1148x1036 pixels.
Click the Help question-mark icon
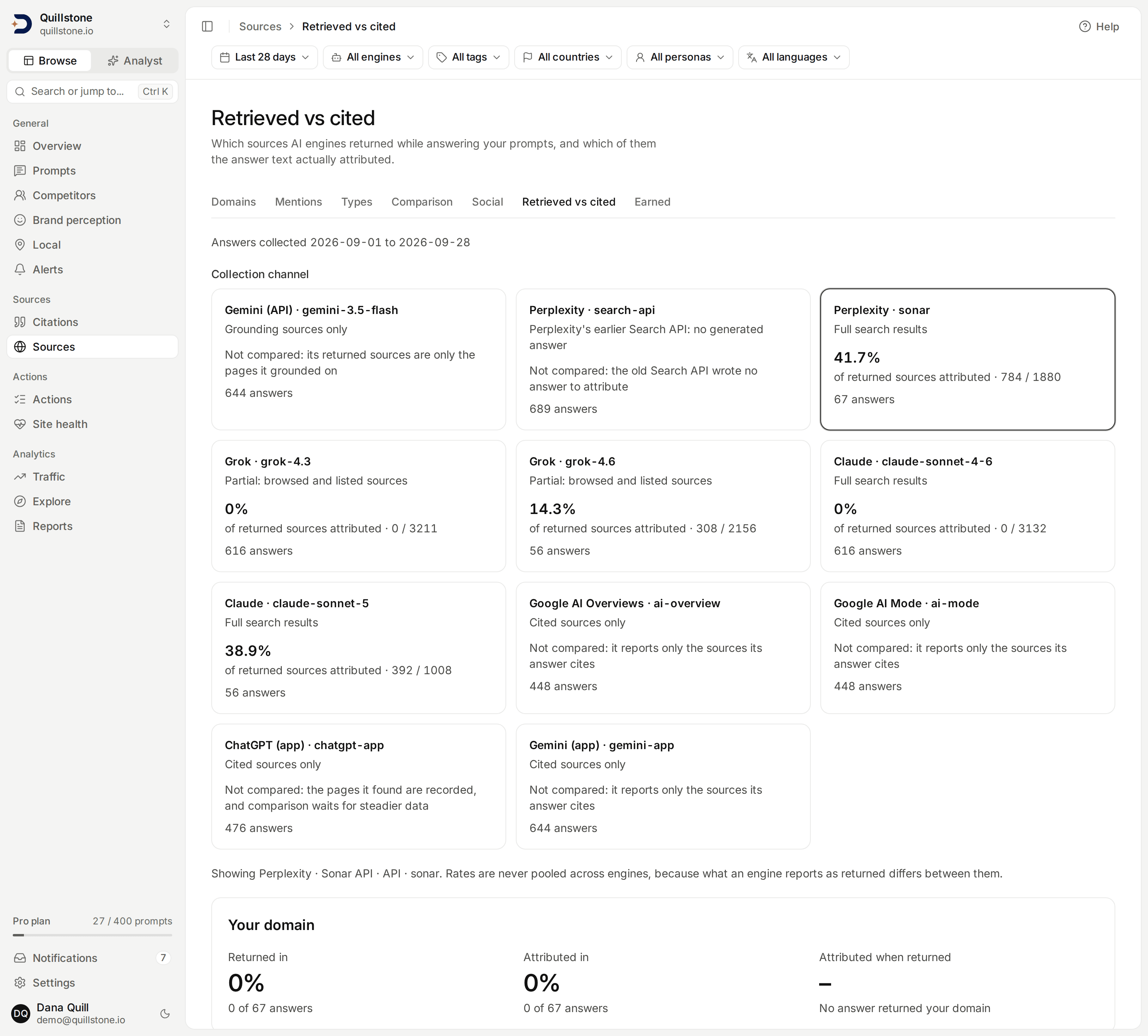point(1084,26)
